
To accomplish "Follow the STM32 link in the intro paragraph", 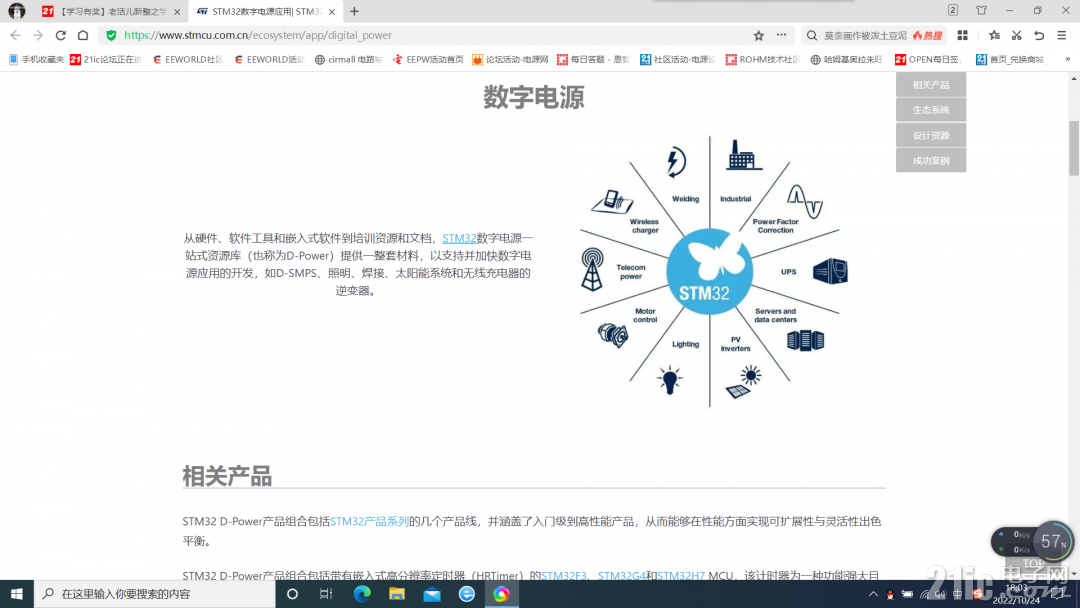I will (459, 238).
